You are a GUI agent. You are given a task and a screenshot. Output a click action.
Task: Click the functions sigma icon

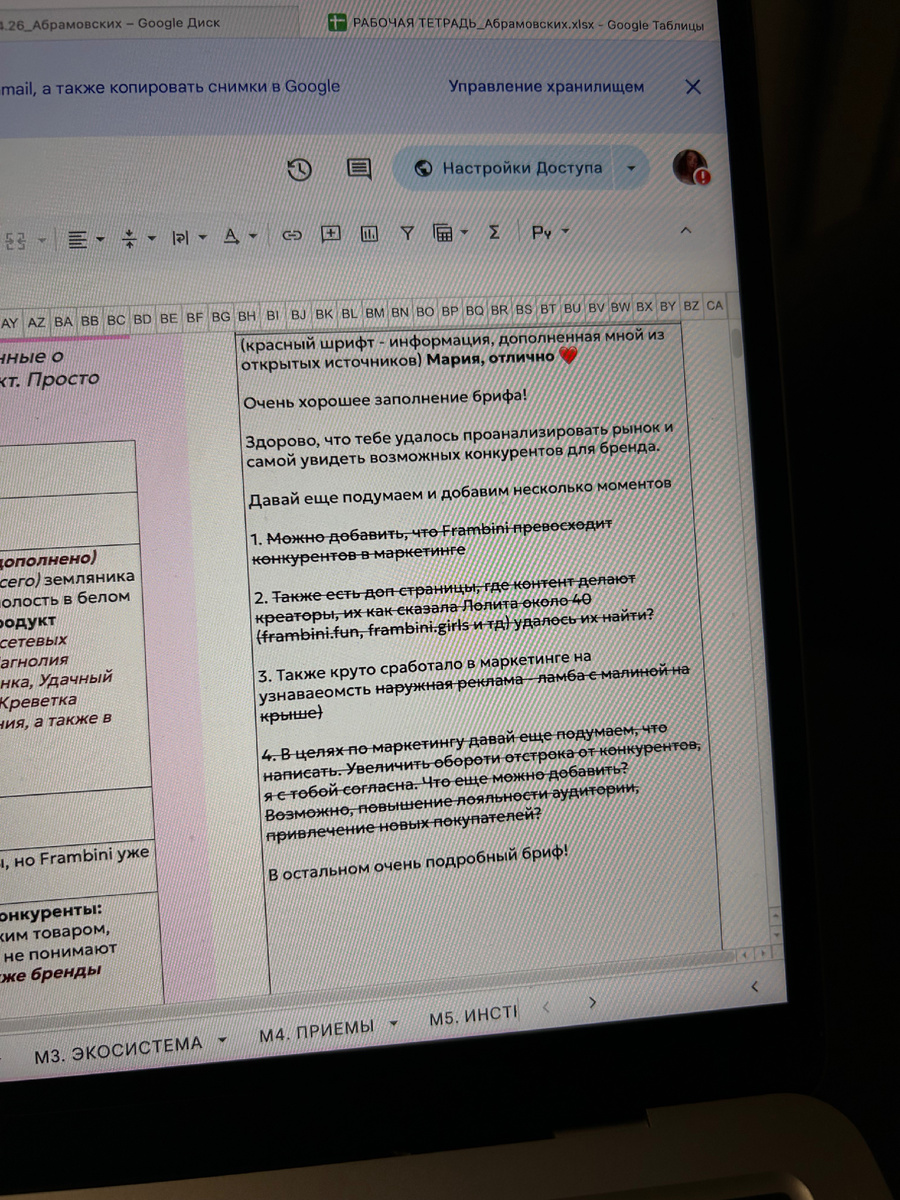click(494, 232)
